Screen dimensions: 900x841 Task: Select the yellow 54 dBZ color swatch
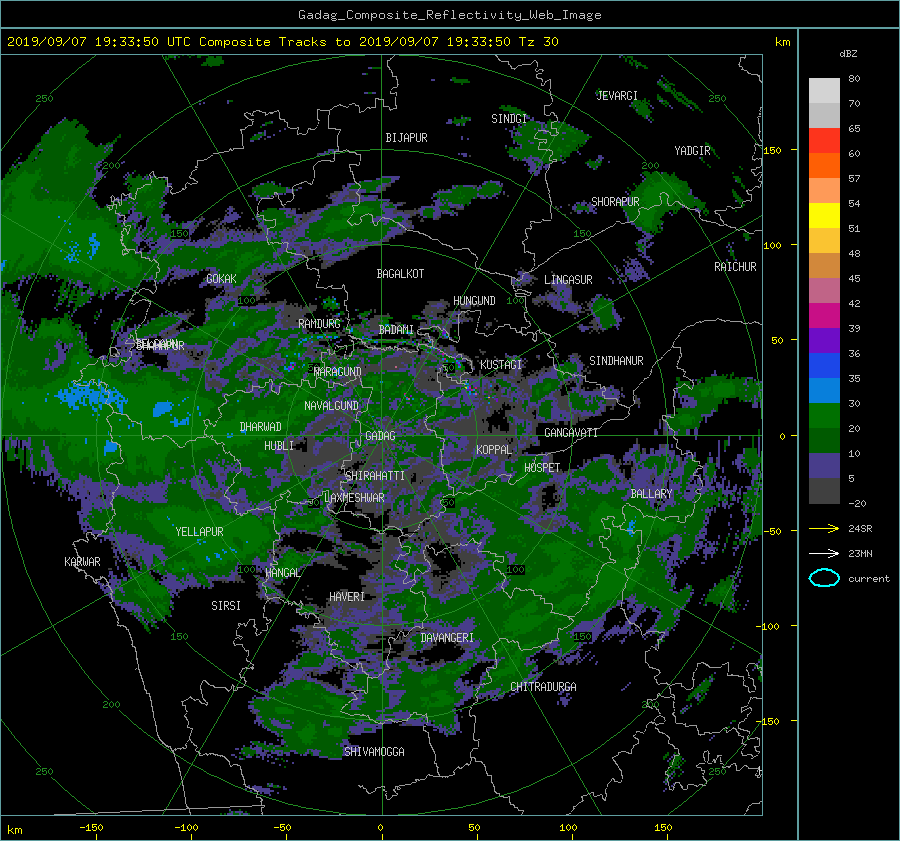[x=824, y=215]
